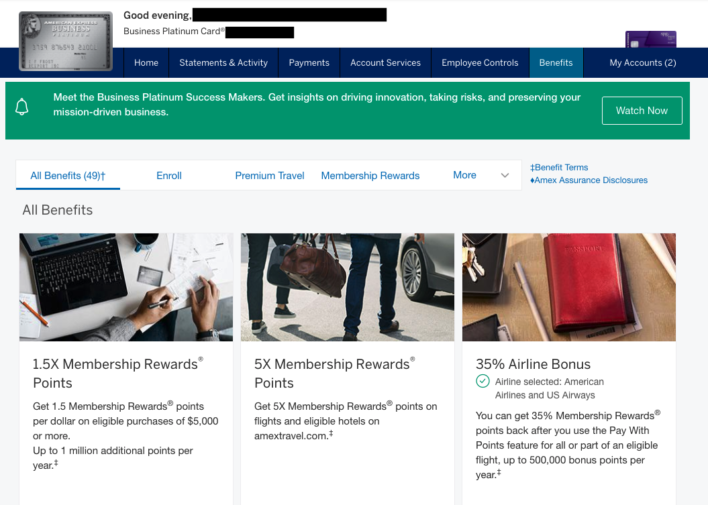Viewport: 708px width, 505px height.
Task: Open Employee Controls
Action: 480,63
